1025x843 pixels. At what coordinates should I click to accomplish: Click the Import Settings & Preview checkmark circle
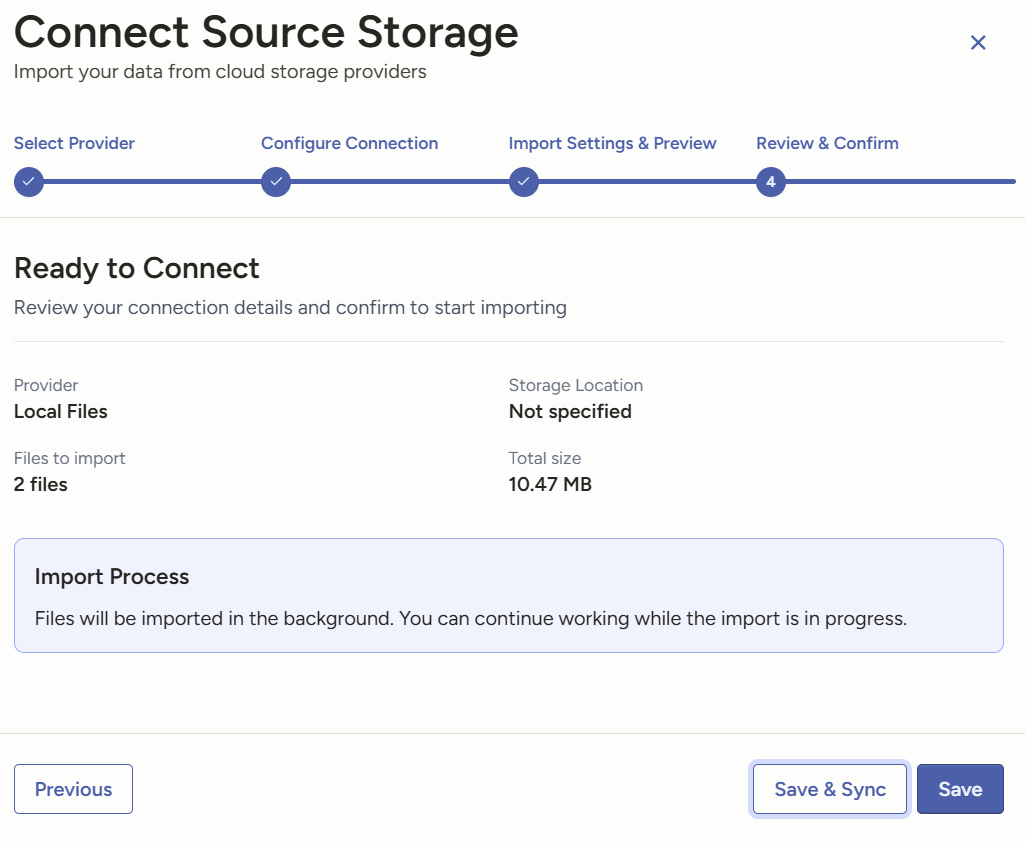click(x=524, y=182)
